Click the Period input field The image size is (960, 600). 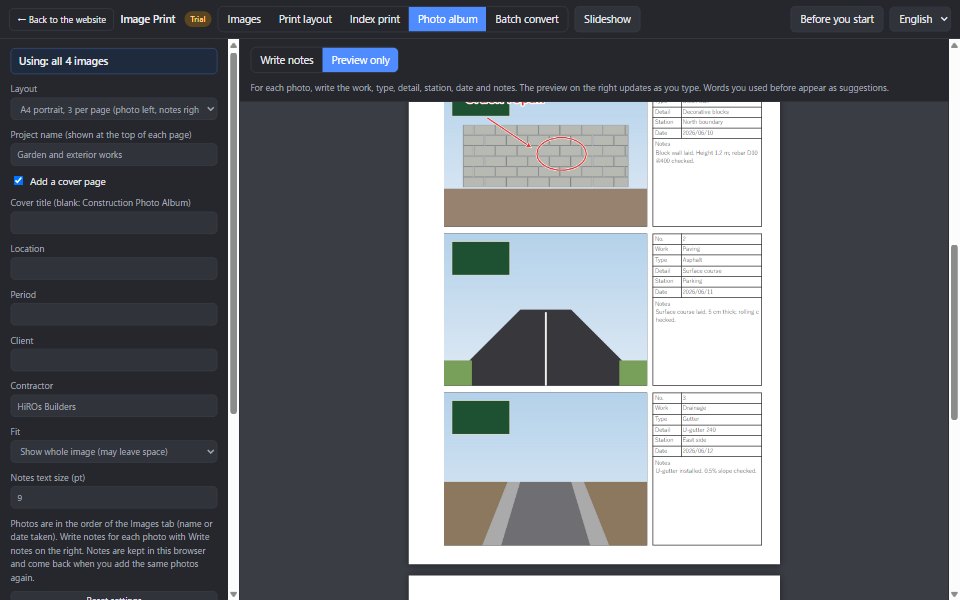(x=114, y=315)
